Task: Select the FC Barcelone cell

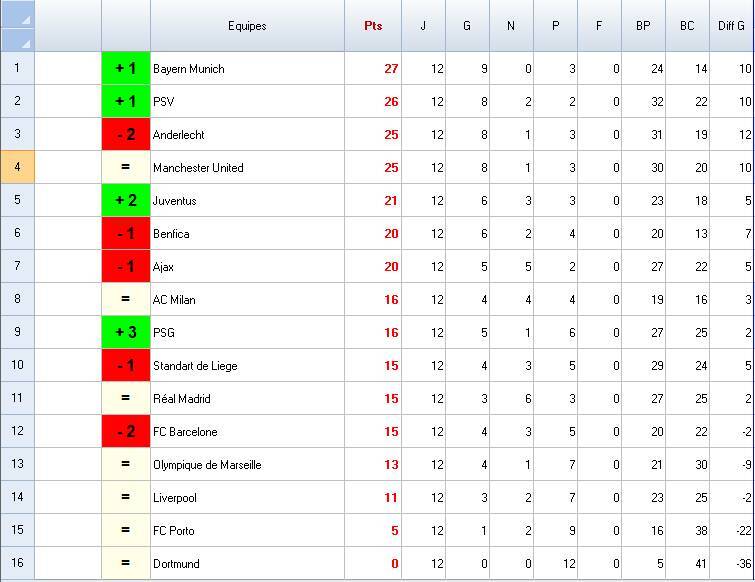Action: [246, 432]
